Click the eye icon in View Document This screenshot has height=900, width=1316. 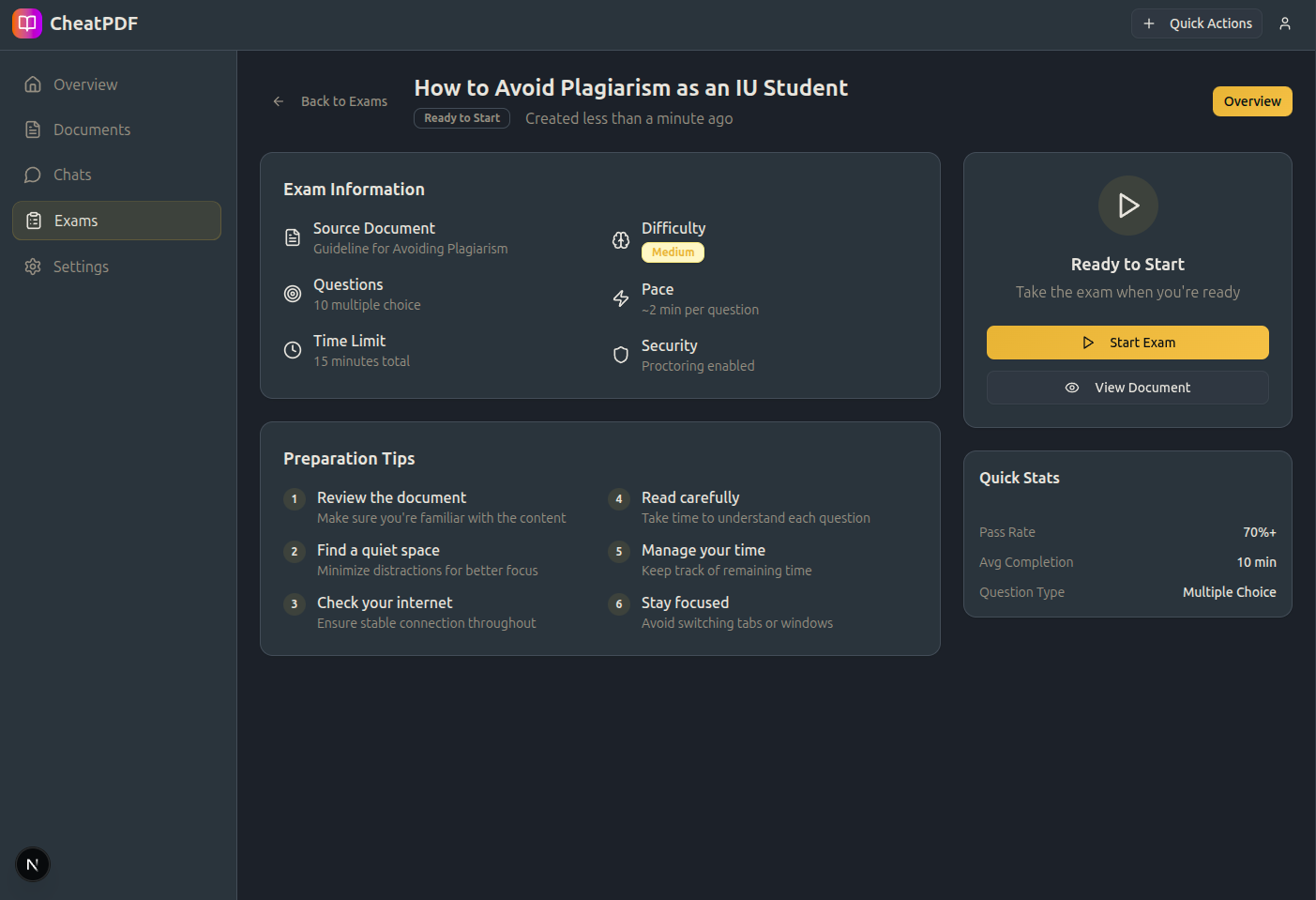[1072, 388]
